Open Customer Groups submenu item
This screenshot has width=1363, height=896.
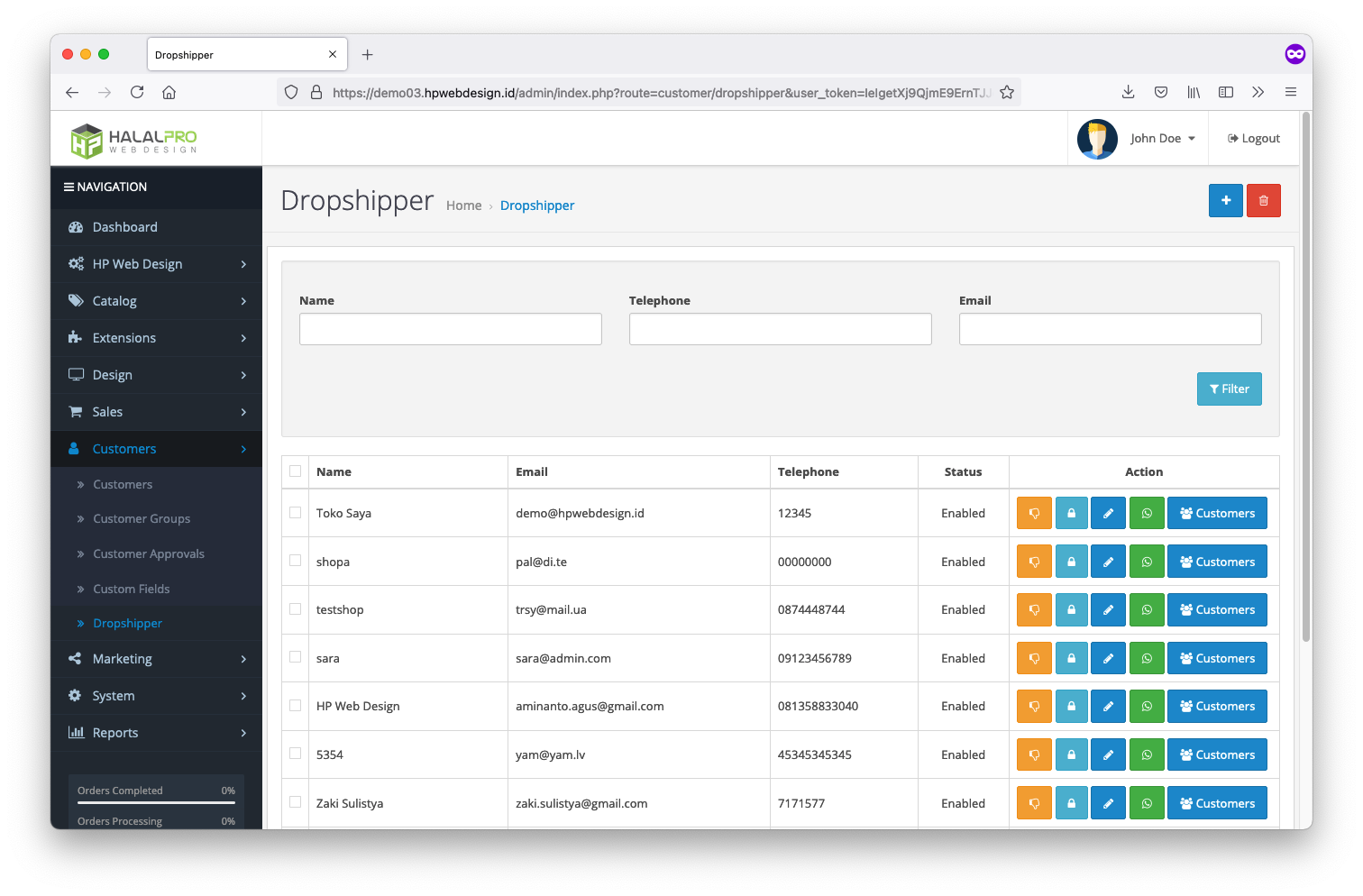(x=142, y=519)
